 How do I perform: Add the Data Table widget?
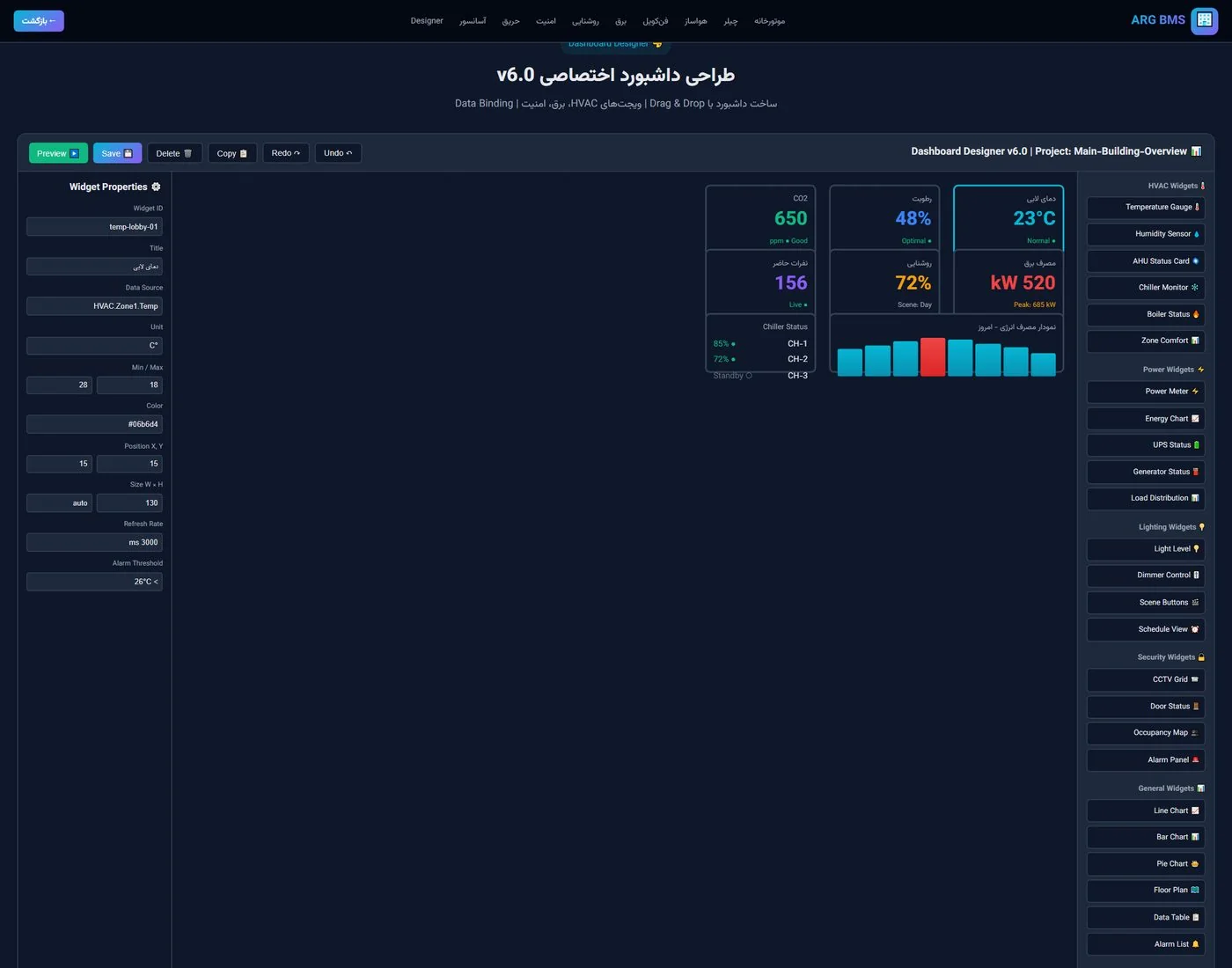coord(1146,917)
